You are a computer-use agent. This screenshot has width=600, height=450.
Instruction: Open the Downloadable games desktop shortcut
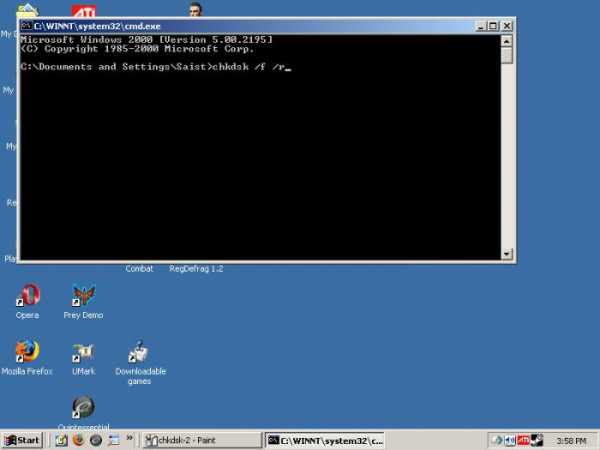pos(140,362)
